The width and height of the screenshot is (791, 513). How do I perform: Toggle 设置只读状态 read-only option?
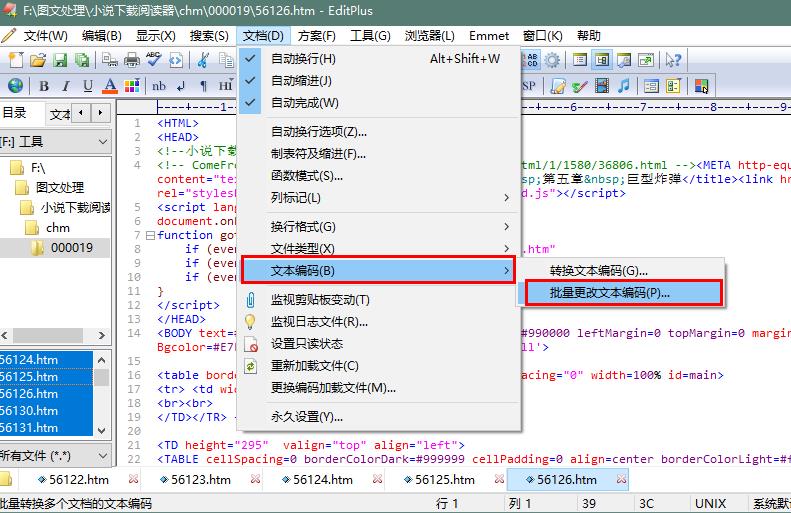(x=379, y=344)
